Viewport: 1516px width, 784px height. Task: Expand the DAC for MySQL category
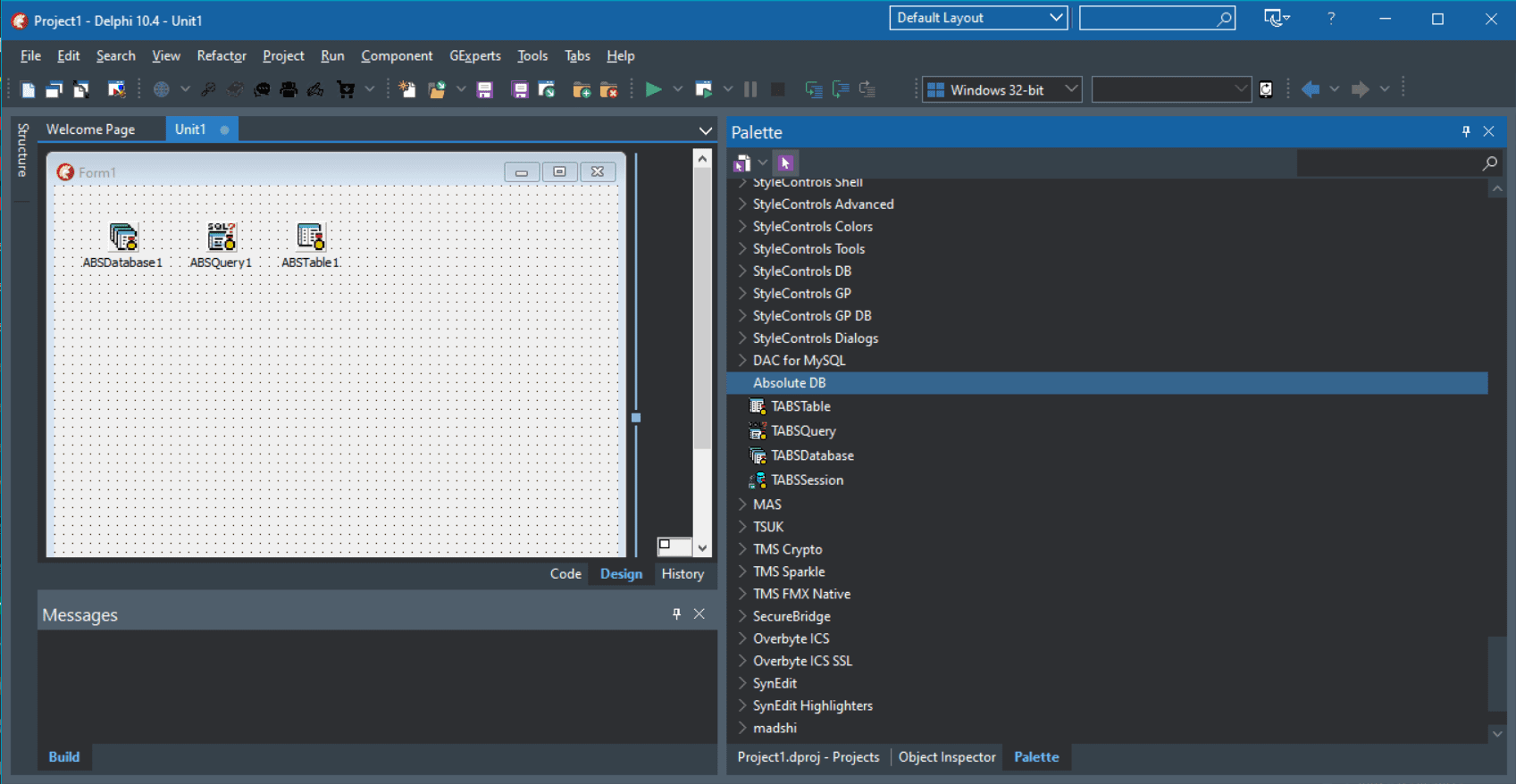742,360
